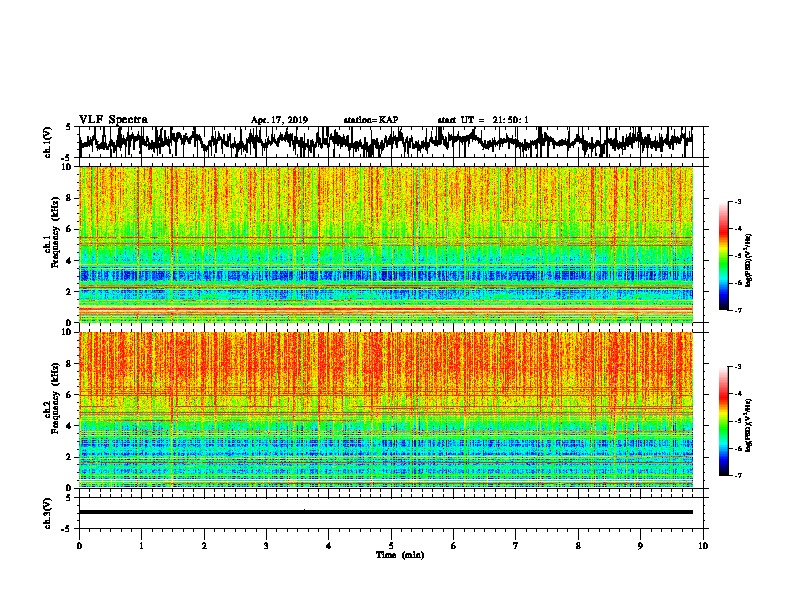Click the "station=KAP" header label
This screenshot has width=792, height=612.
(x=371, y=120)
